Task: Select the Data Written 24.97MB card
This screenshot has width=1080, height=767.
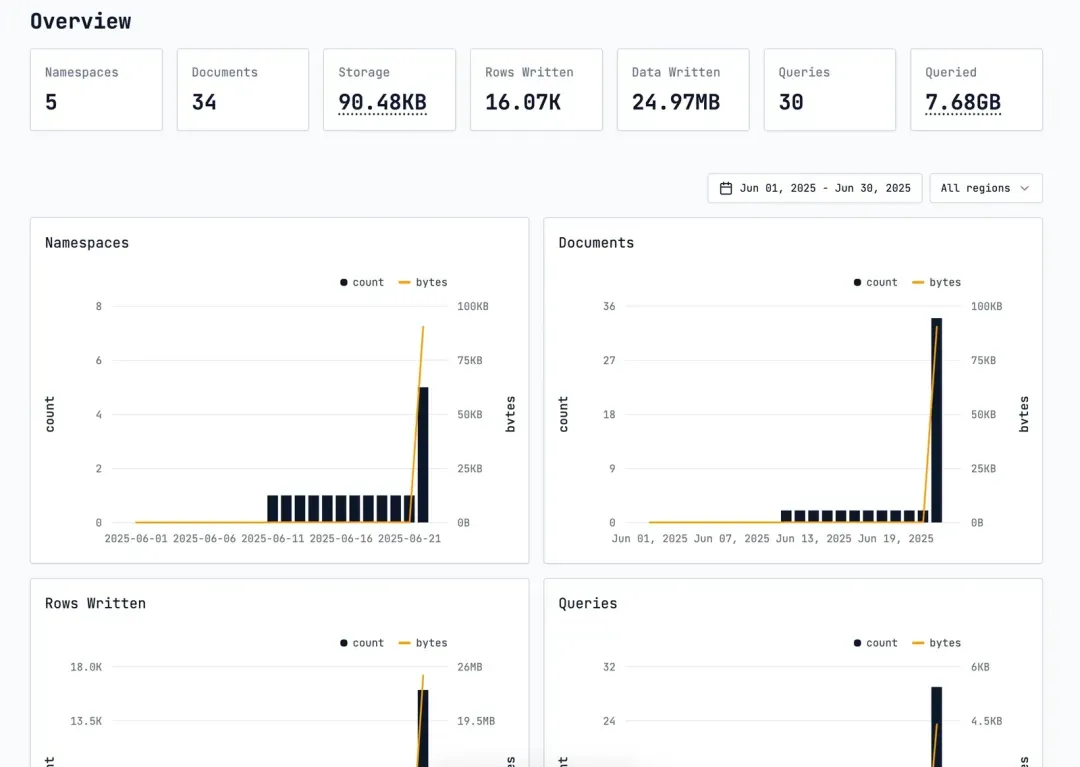Action: [683, 90]
